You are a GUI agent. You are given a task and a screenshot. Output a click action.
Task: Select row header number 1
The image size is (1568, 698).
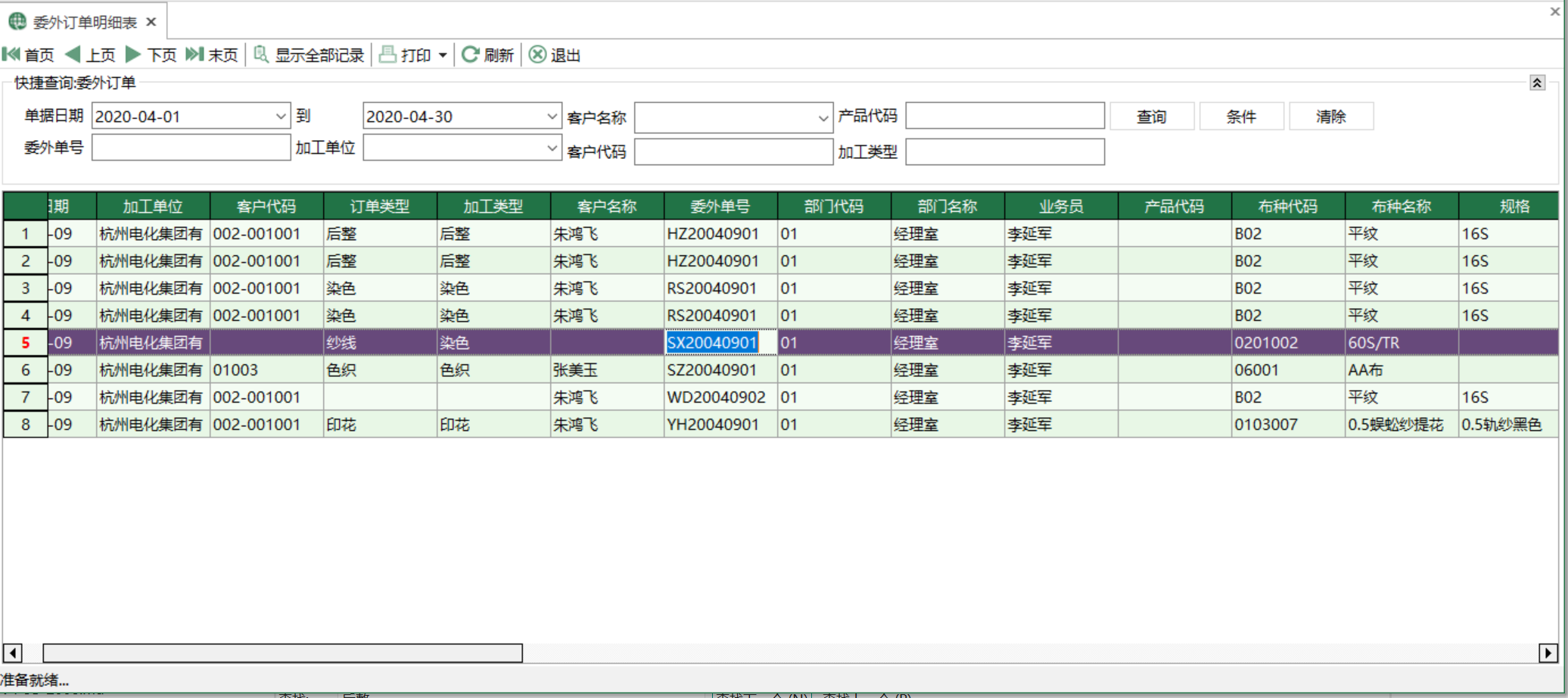pos(26,233)
